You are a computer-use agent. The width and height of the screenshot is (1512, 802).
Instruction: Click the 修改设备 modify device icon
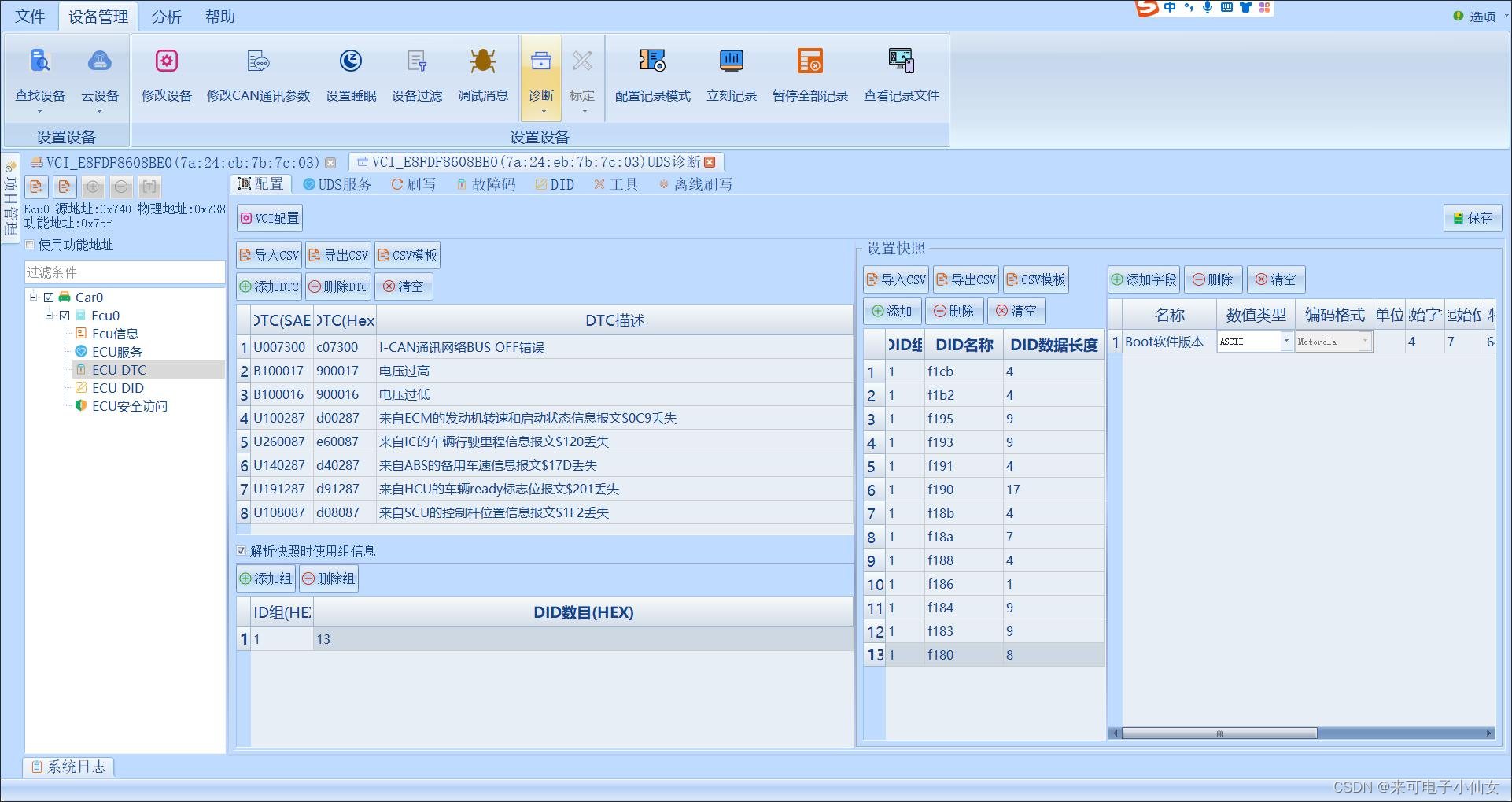tap(167, 75)
